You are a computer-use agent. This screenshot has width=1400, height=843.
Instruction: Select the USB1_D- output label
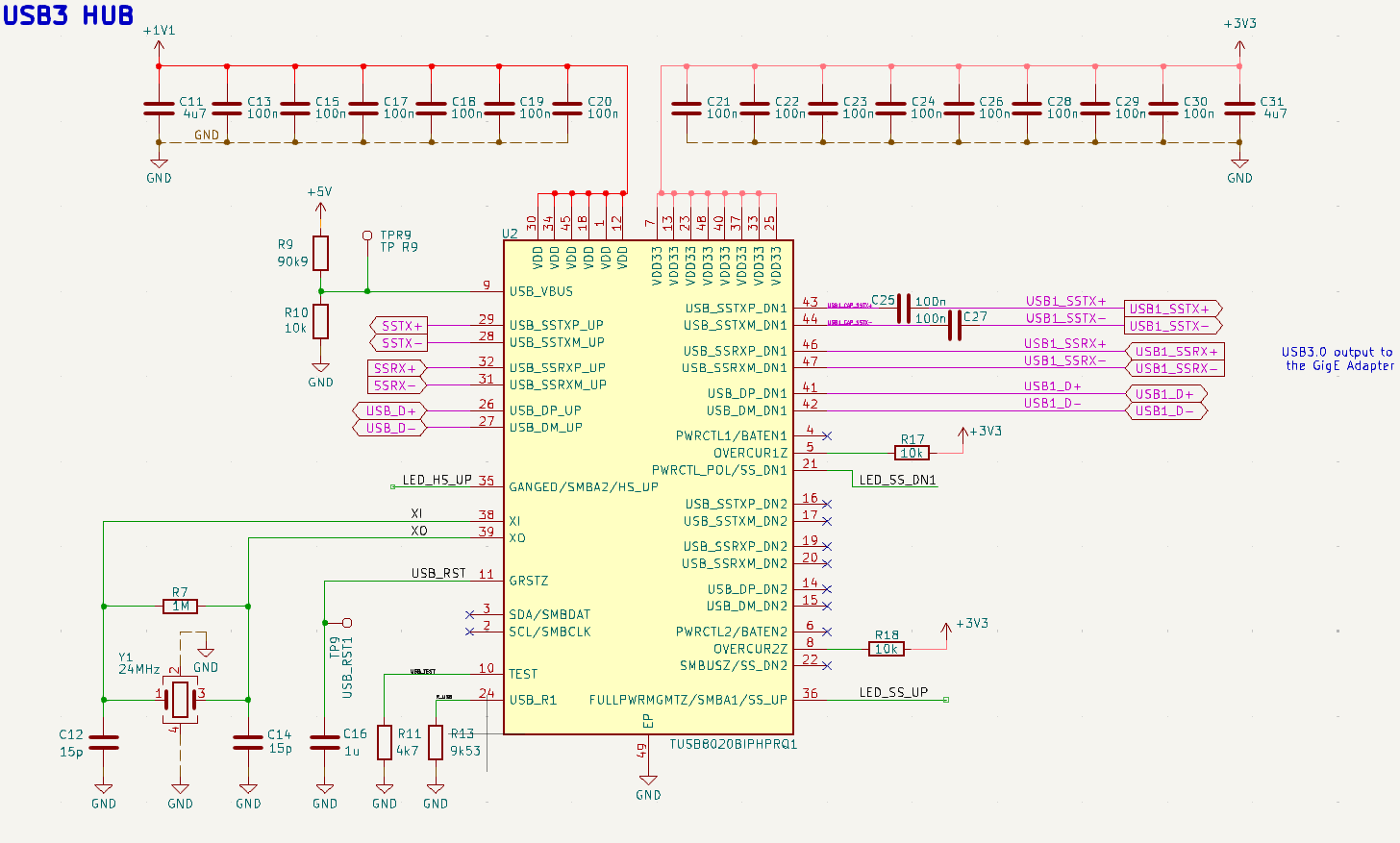point(1164,411)
